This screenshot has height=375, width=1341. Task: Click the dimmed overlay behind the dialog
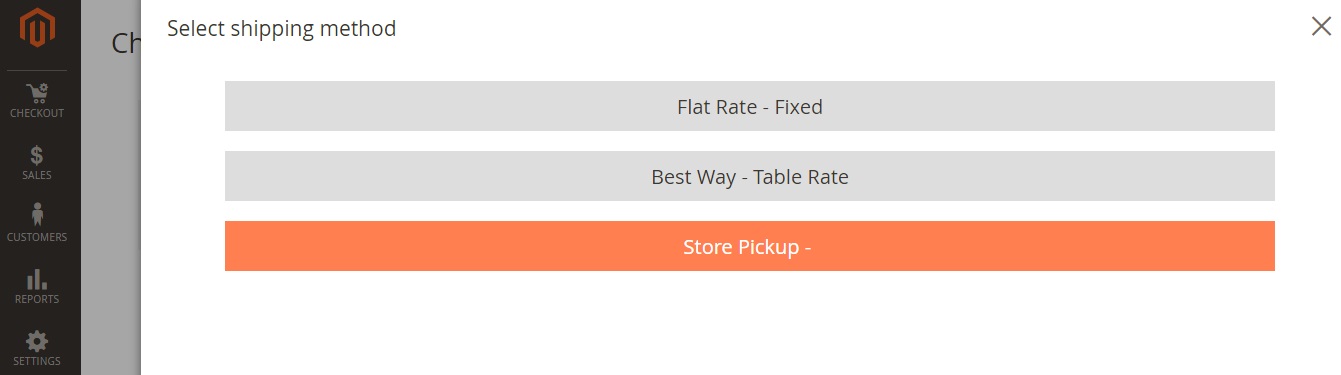[x=110, y=220]
